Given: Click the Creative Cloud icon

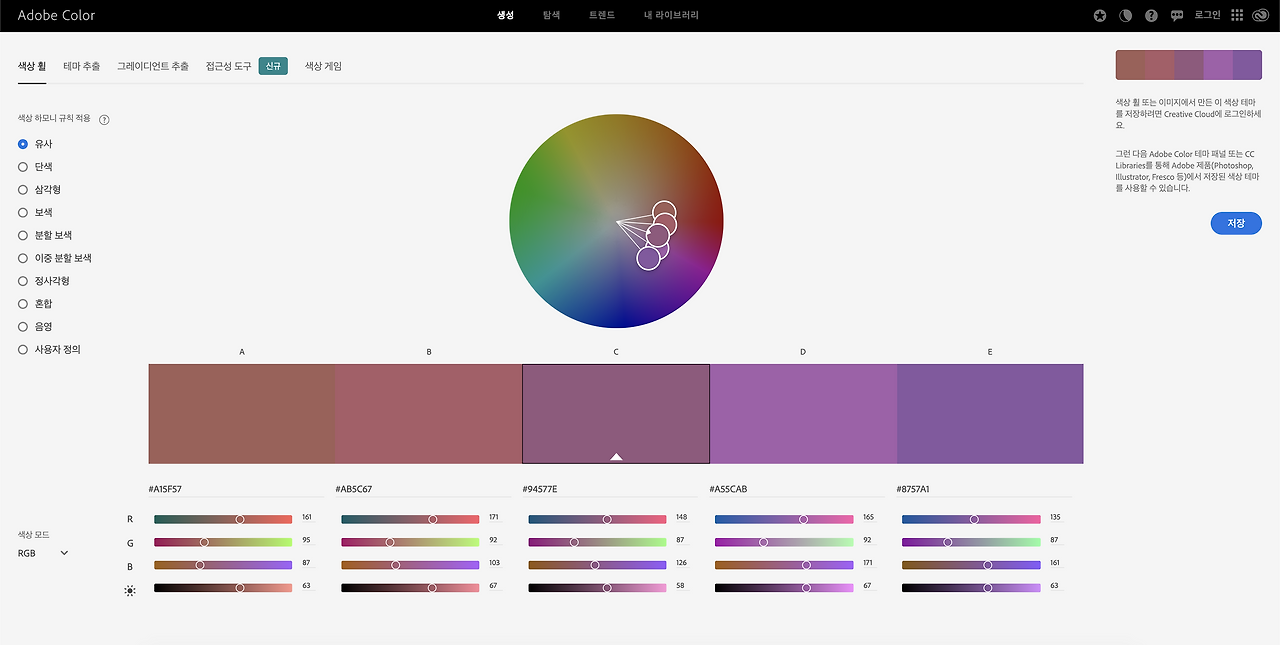Looking at the screenshot, I should click(1262, 16).
